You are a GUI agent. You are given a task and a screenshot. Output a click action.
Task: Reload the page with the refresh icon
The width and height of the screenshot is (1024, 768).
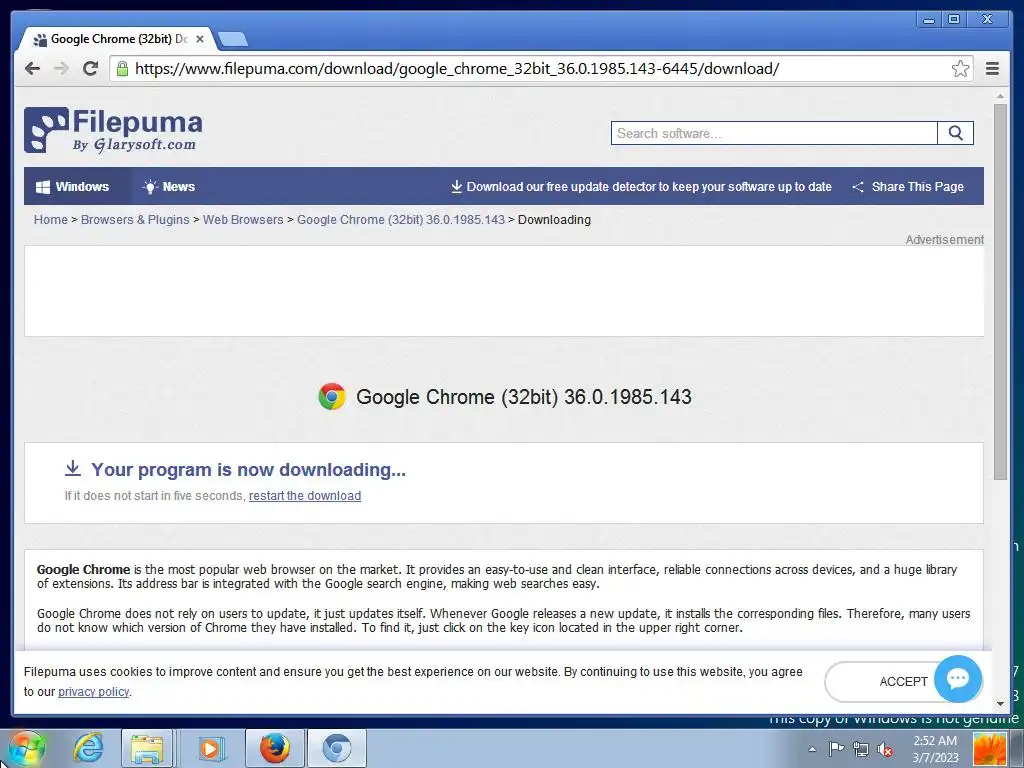click(91, 69)
